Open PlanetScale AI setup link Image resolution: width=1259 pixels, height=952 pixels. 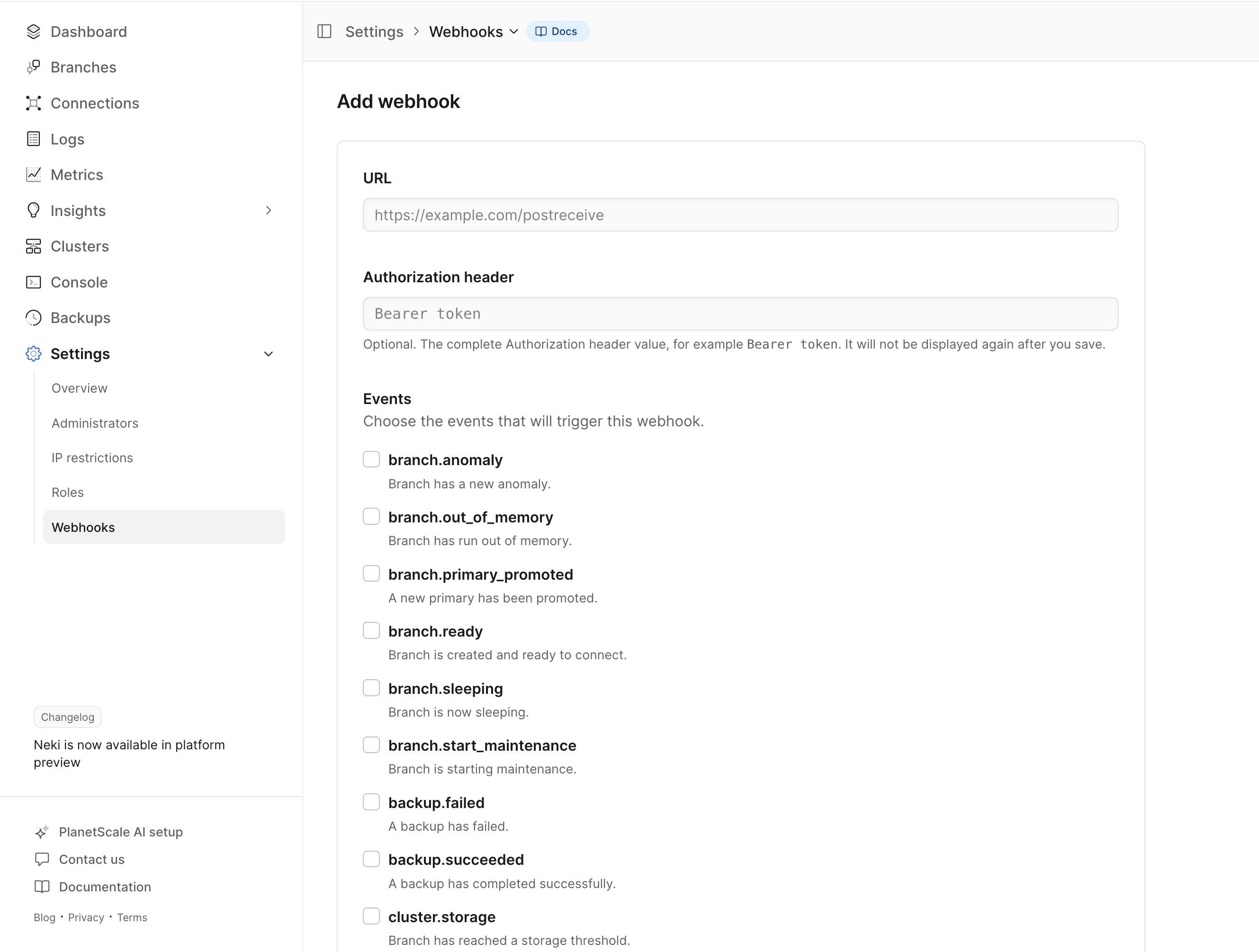coord(121,832)
